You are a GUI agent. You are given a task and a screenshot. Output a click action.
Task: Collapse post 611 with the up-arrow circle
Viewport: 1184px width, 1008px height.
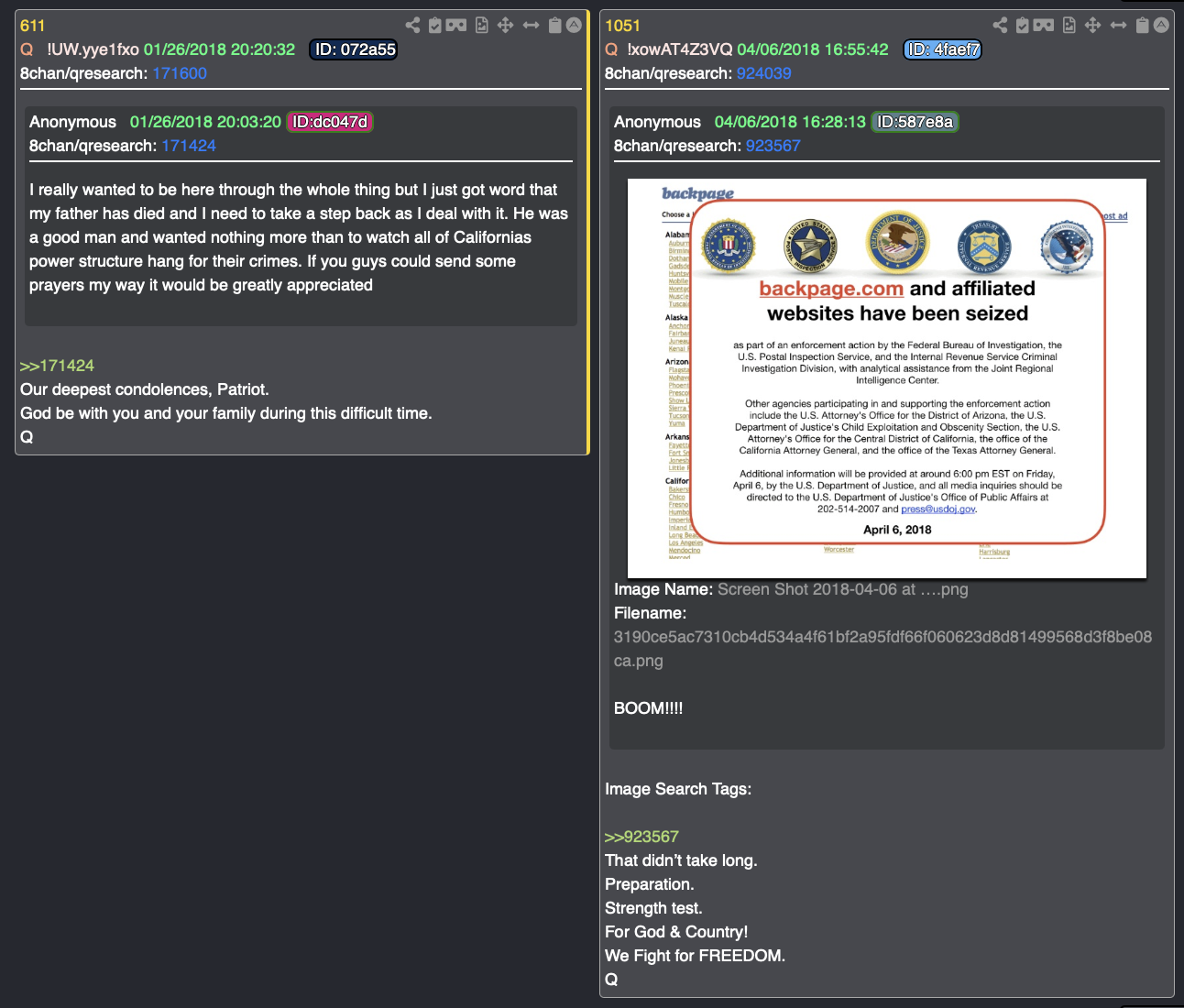coord(574,25)
